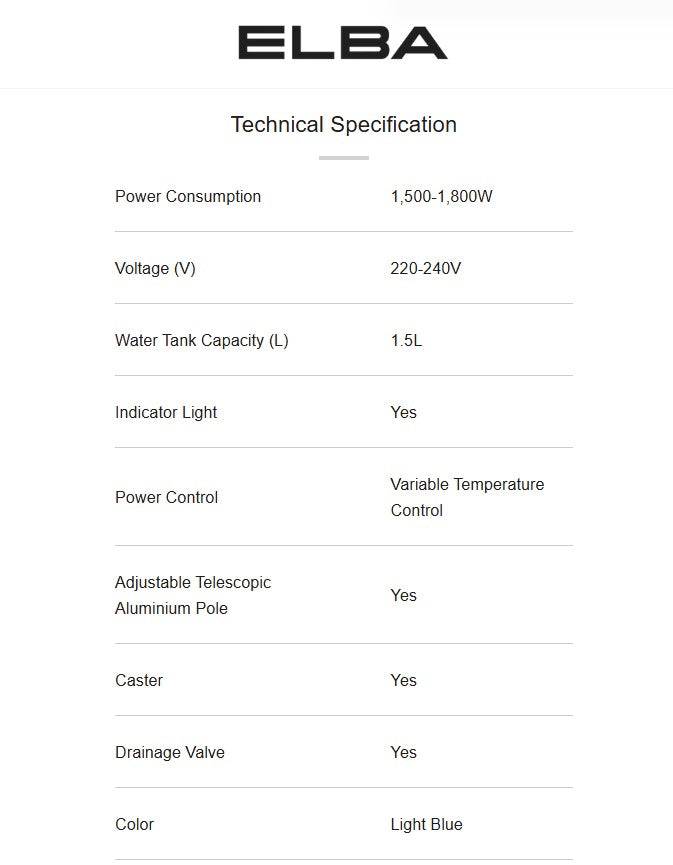Click the ELBA logo

click(x=342, y=43)
